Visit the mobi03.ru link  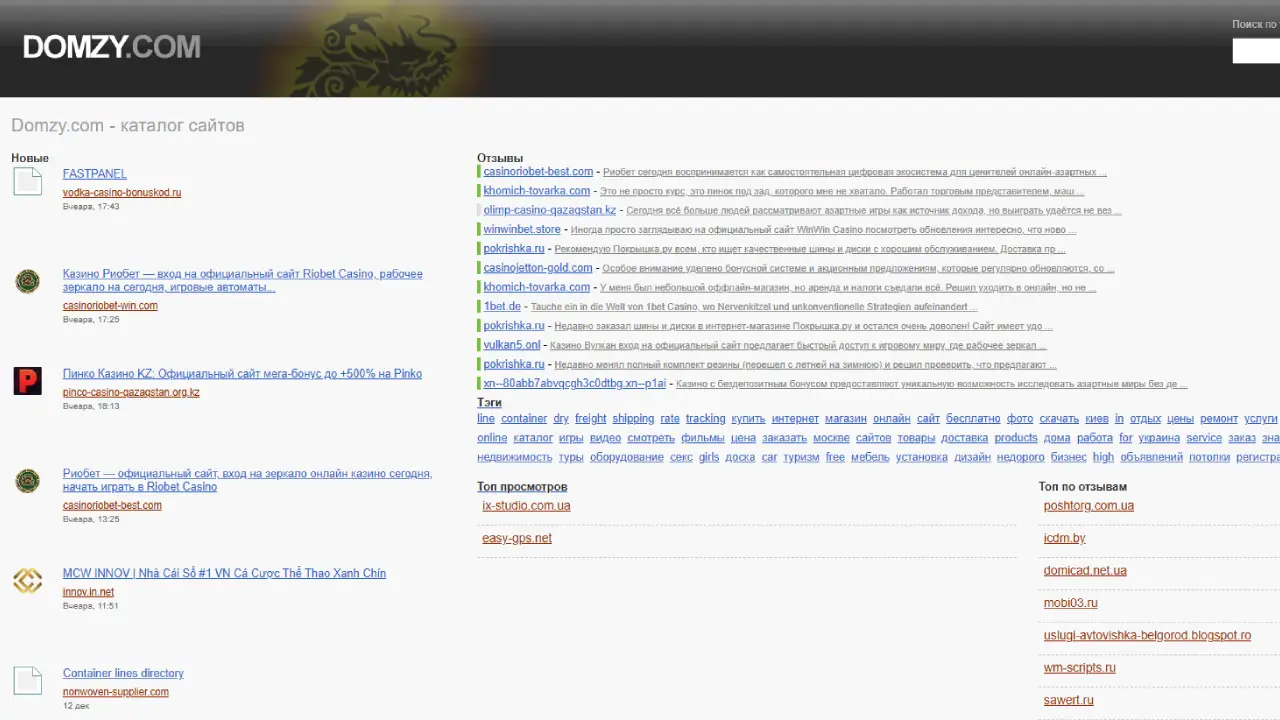tap(1070, 603)
